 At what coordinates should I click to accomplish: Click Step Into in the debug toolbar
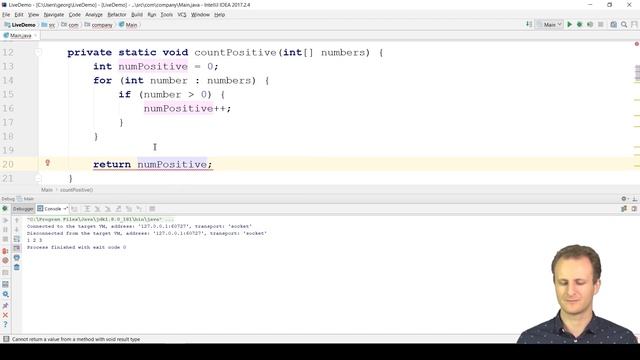pyautogui.click(x=97, y=209)
